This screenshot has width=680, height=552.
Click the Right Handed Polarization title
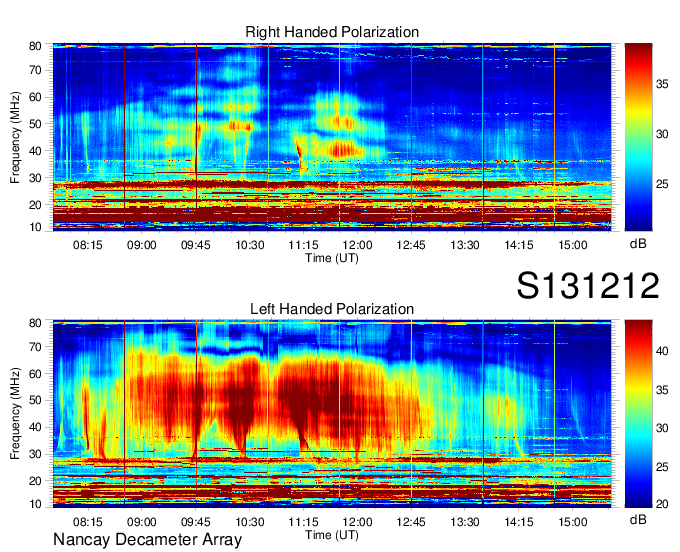332,32
